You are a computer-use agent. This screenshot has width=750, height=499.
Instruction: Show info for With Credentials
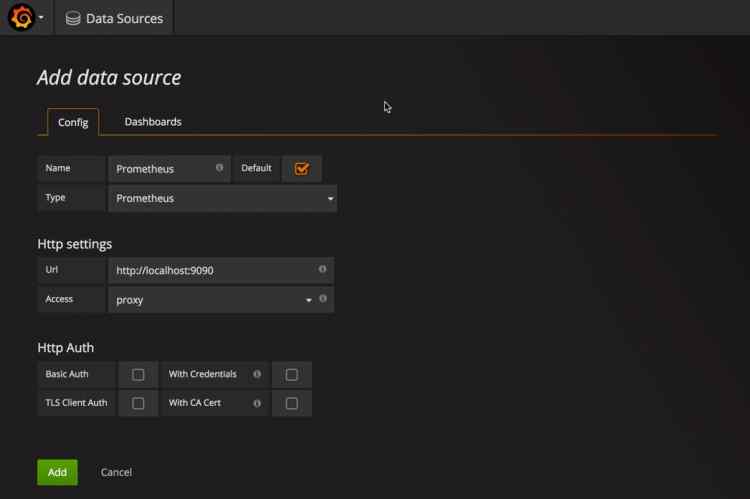(257, 374)
